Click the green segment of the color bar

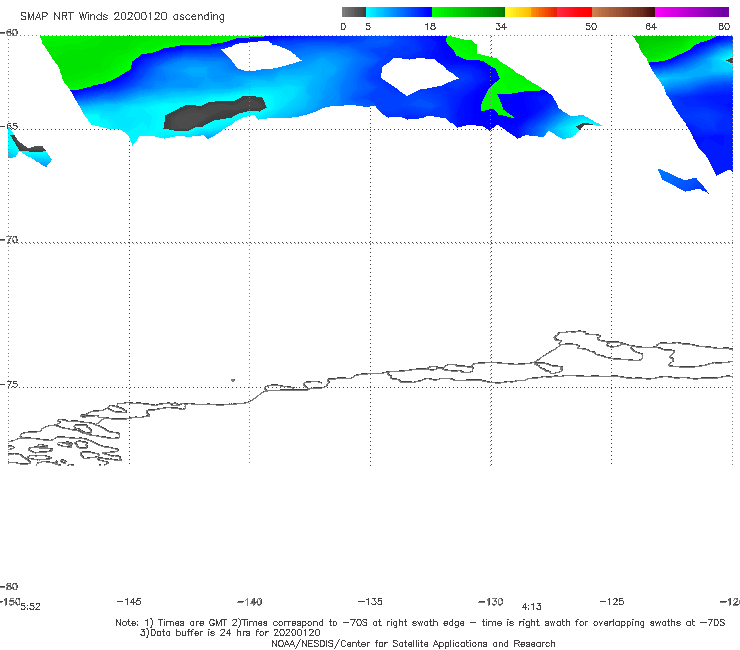(x=468, y=12)
